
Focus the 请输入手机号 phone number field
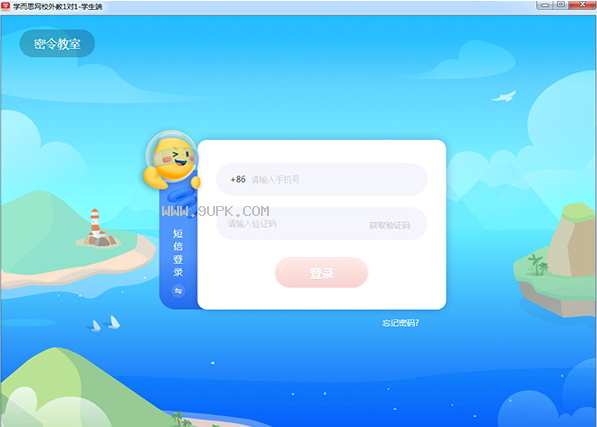coord(322,179)
